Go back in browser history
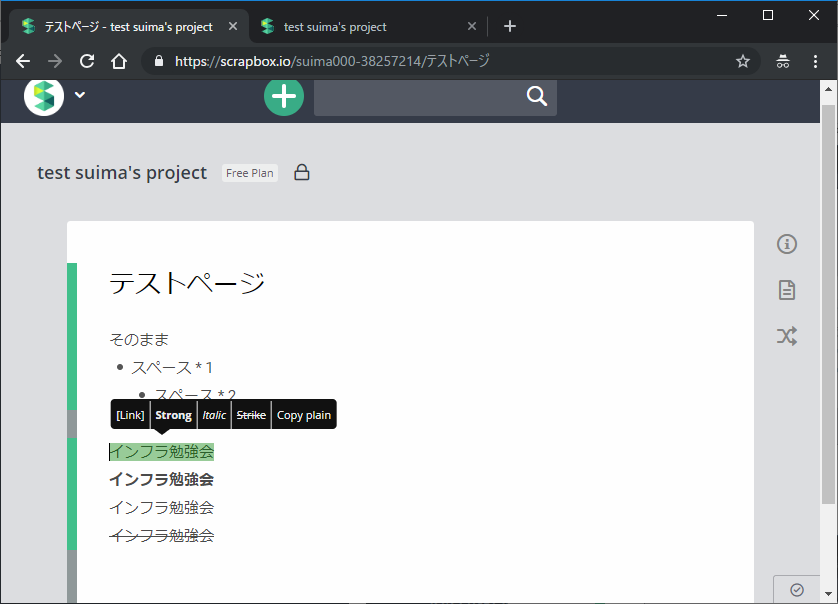 [23, 61]
